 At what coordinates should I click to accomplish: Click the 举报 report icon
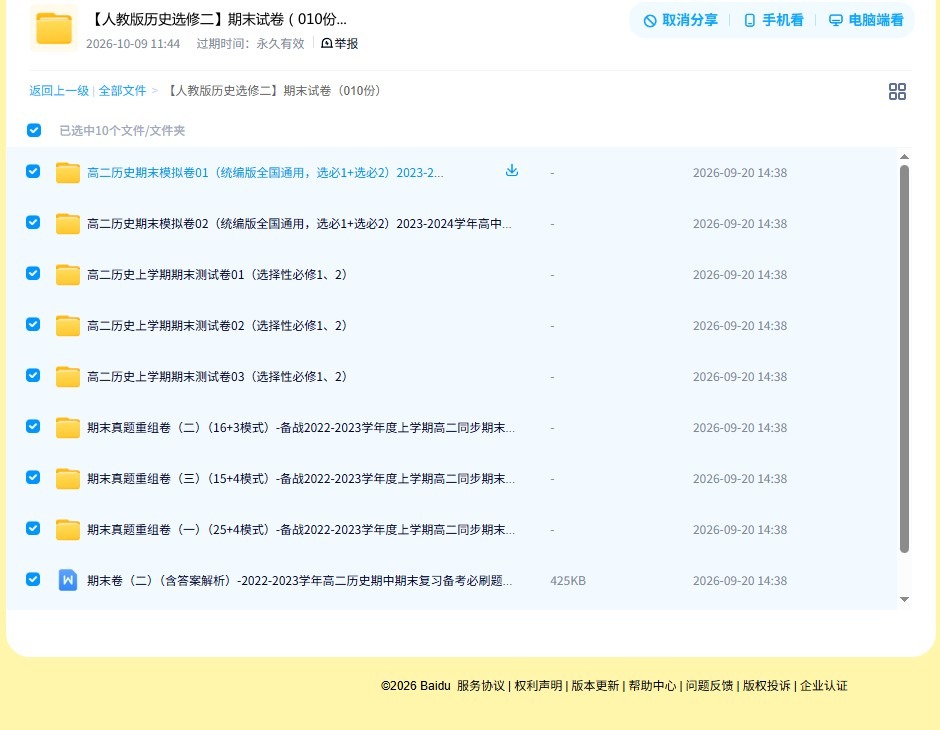tap(327, 43)
